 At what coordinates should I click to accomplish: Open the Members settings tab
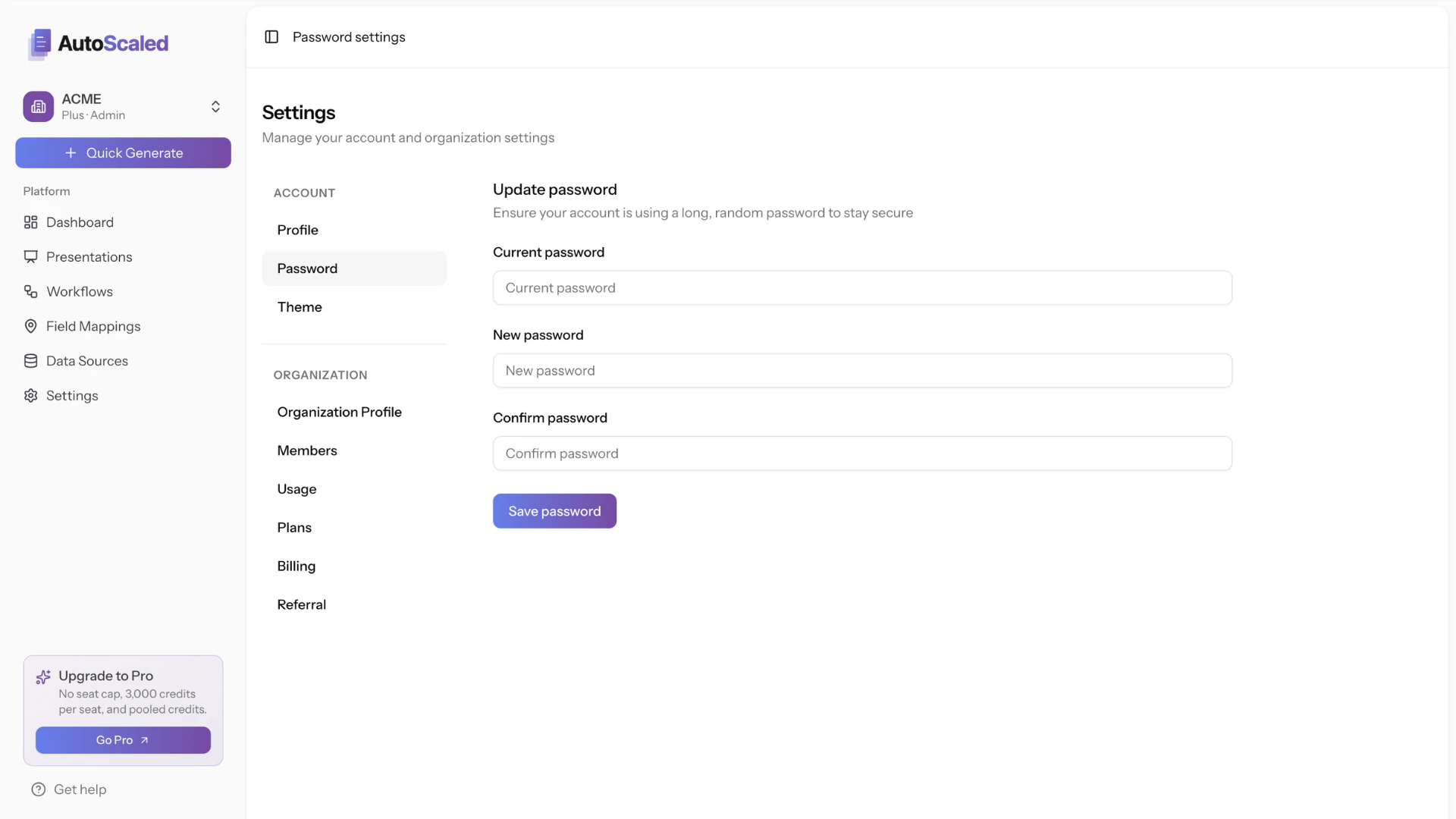[x=307, y=450]
